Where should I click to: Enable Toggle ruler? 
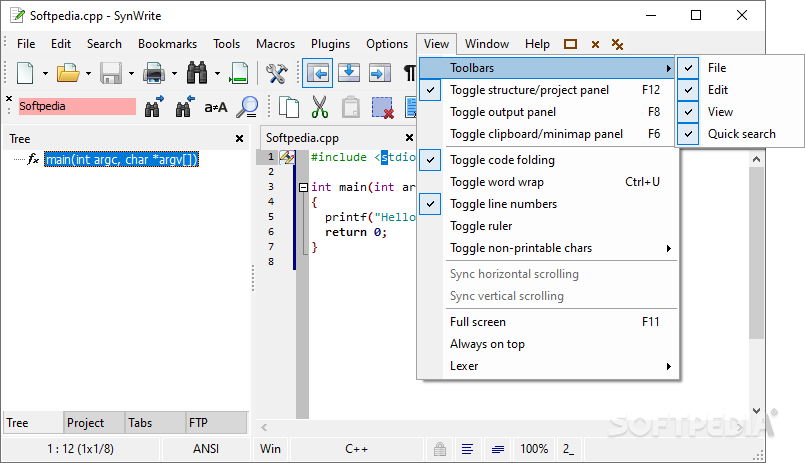click(547, 226)
